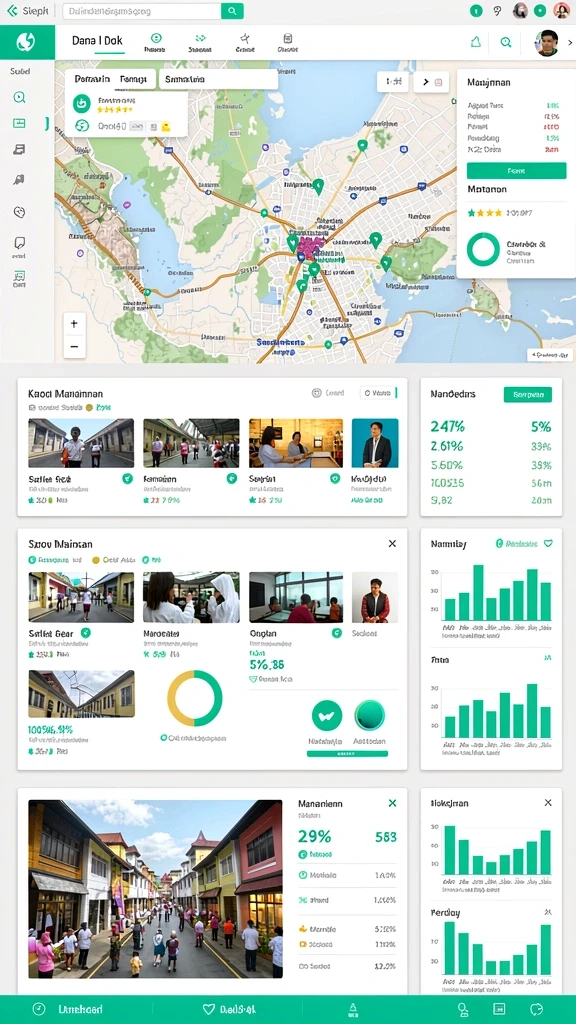Expand the chevron next to profile avatar
Viewport: 576px width, 1024px height.
pos(569,42)
